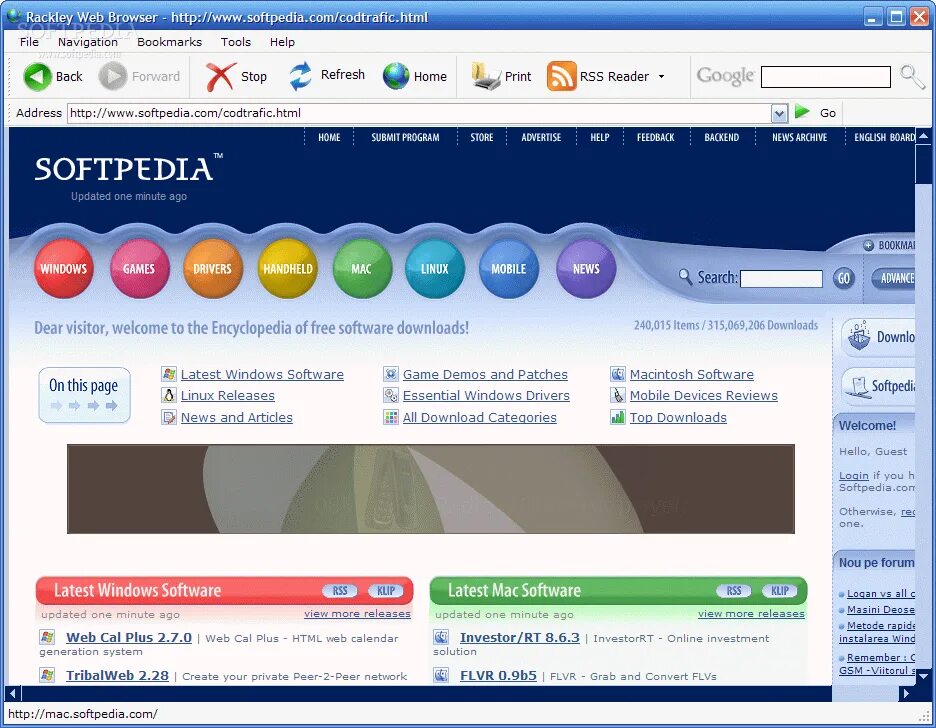Open the orange RSS Reader icon
This screenshot has height=728, width=936.
pos(561,76)
